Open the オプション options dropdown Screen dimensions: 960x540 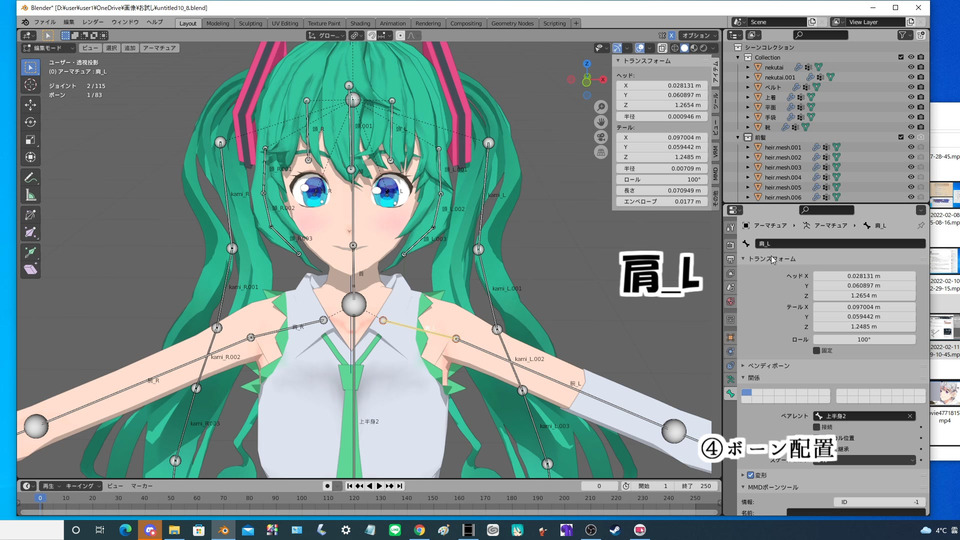coord(699,36)
